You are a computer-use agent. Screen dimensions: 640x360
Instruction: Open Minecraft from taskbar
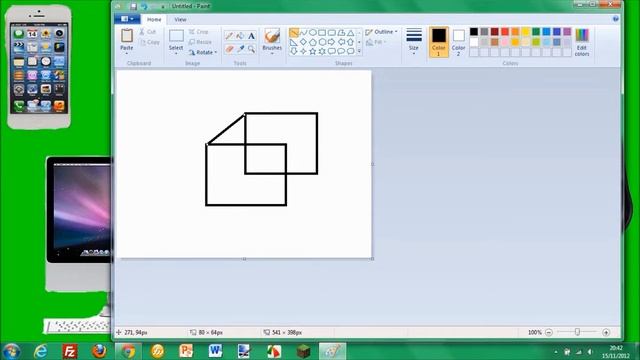coord(303,351)
